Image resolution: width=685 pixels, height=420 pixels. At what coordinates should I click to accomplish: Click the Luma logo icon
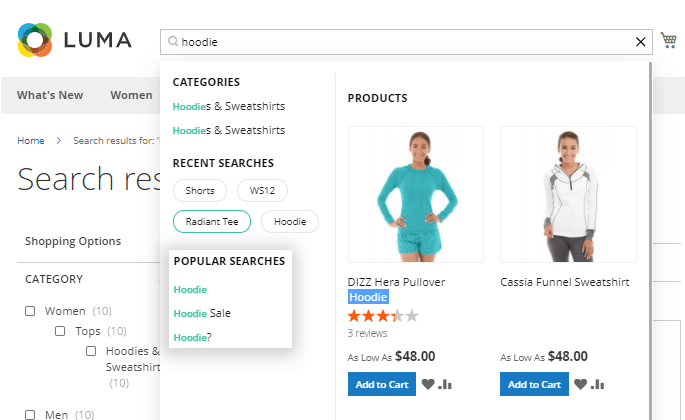point(35,40)
